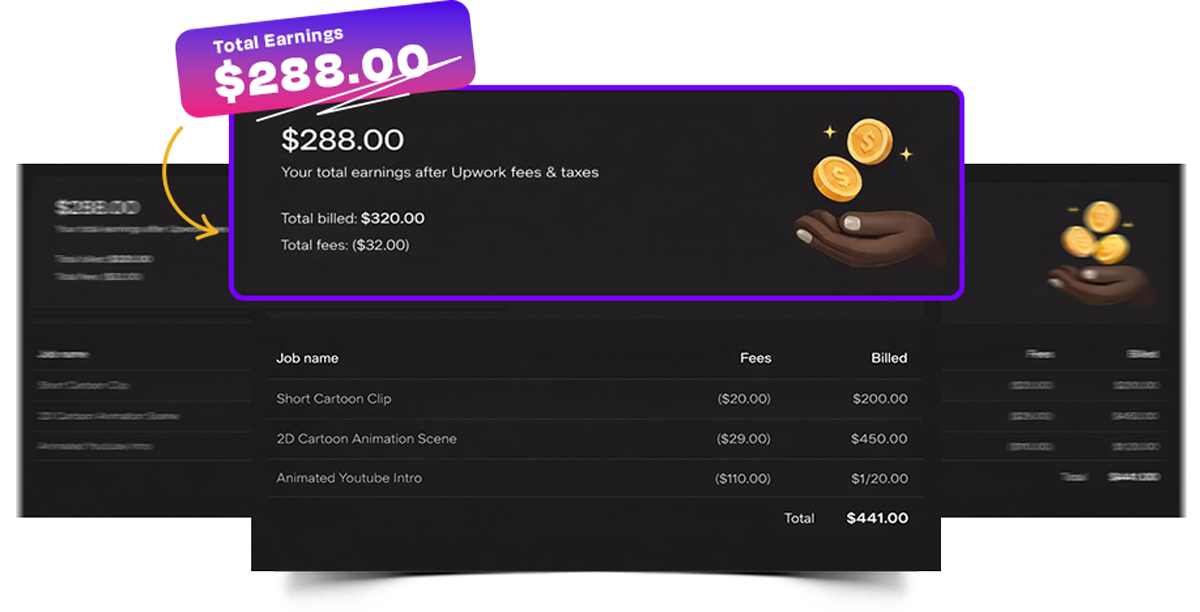Viewport: 1200px width, 612px height.
Task: Click the blurred coins icon on the right panel
Action: [1100, 250]
